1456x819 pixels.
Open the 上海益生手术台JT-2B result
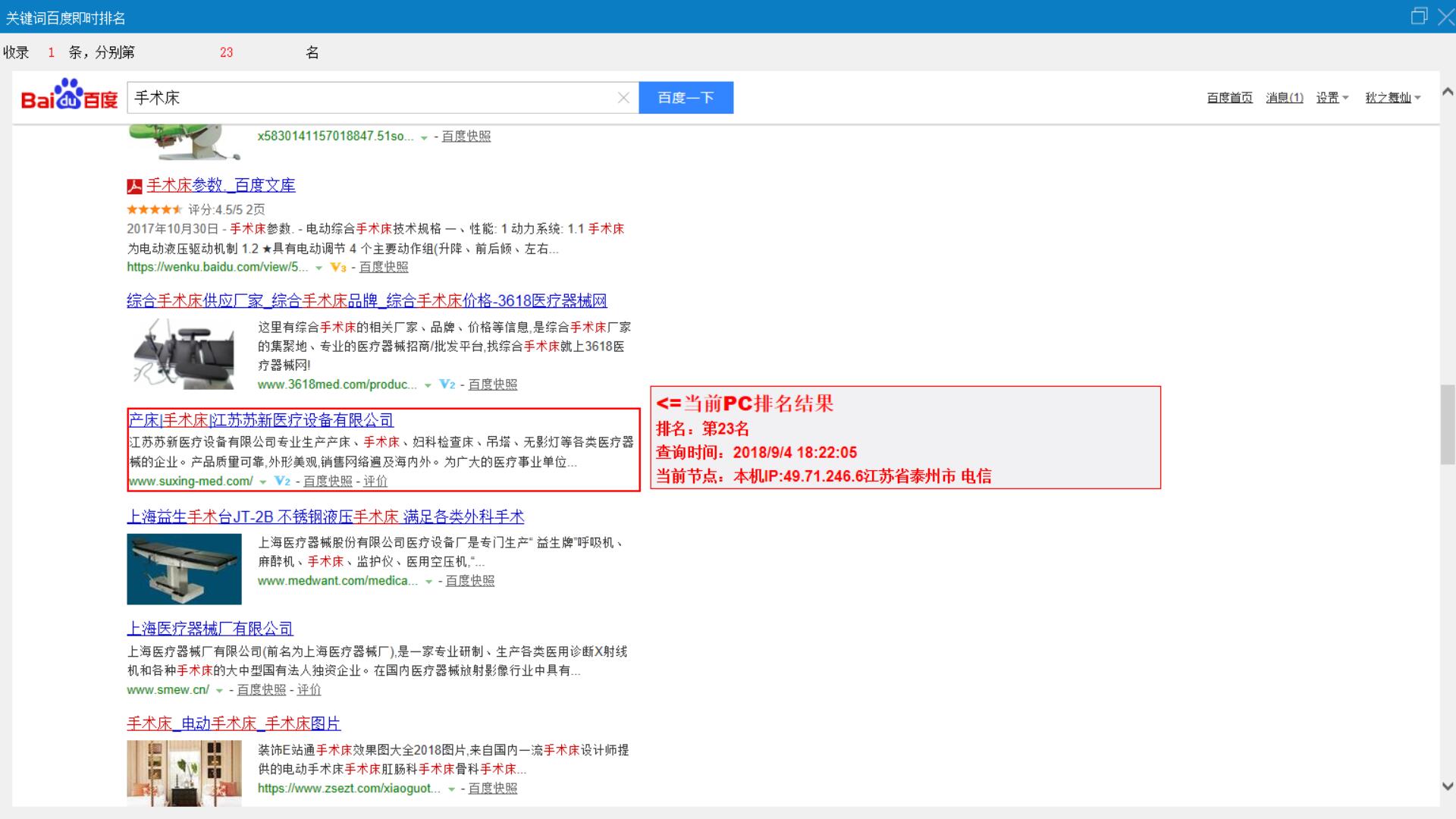click(325, 516)
